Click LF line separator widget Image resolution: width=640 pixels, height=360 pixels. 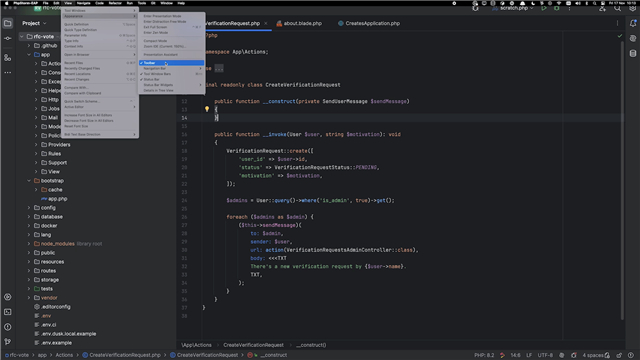[529, 355]
